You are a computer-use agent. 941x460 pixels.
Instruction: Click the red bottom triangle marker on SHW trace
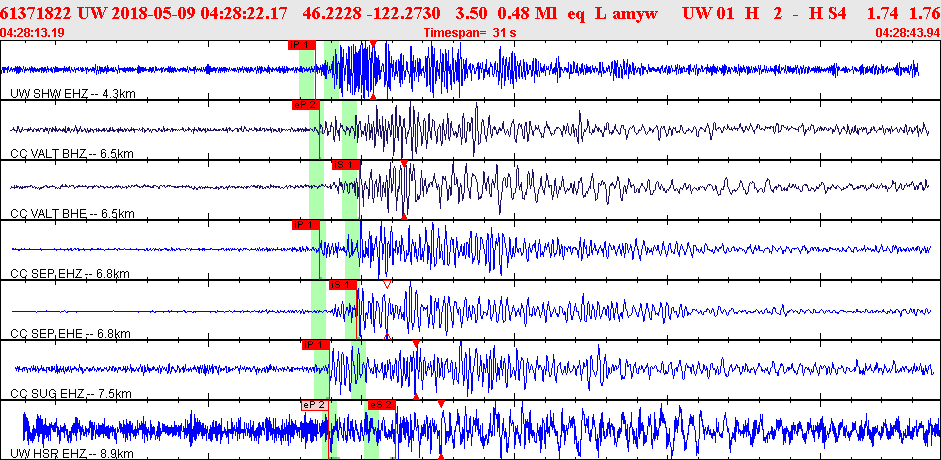[373, 96]
